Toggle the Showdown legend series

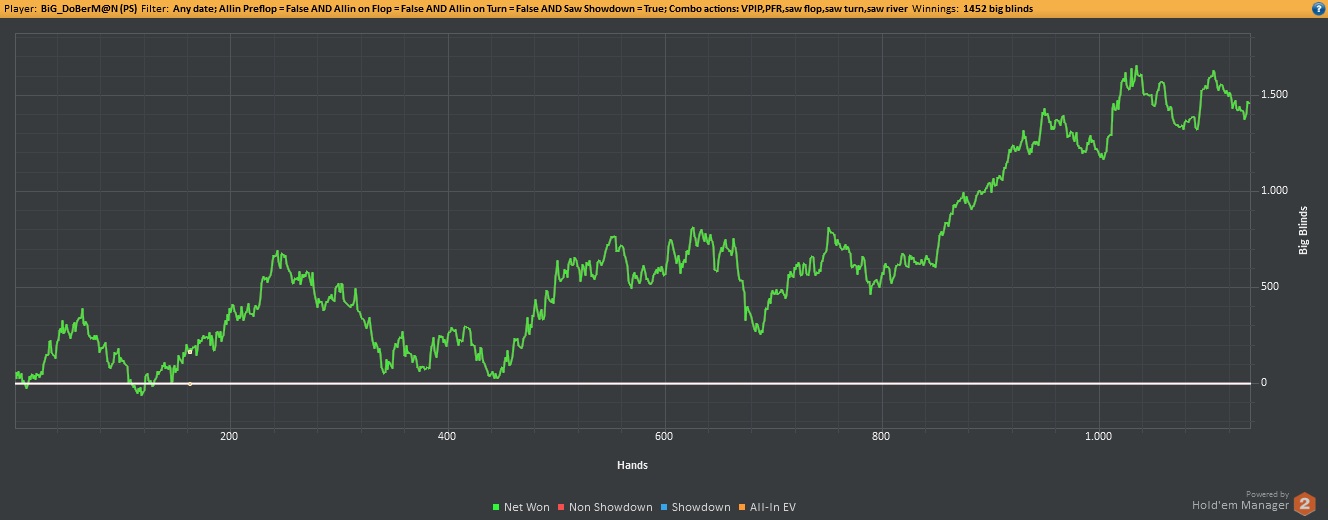click(701, 507)
